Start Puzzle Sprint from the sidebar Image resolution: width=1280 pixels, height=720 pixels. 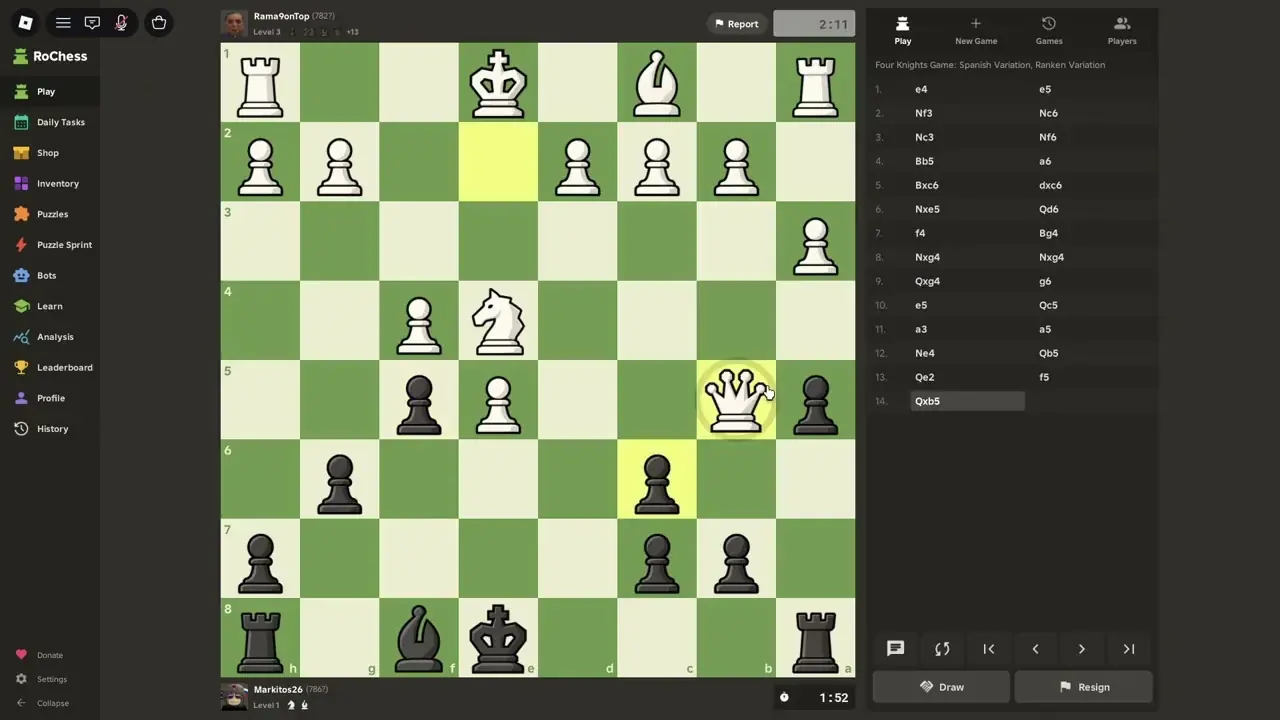pyautogui.click(x=50, y=245)
